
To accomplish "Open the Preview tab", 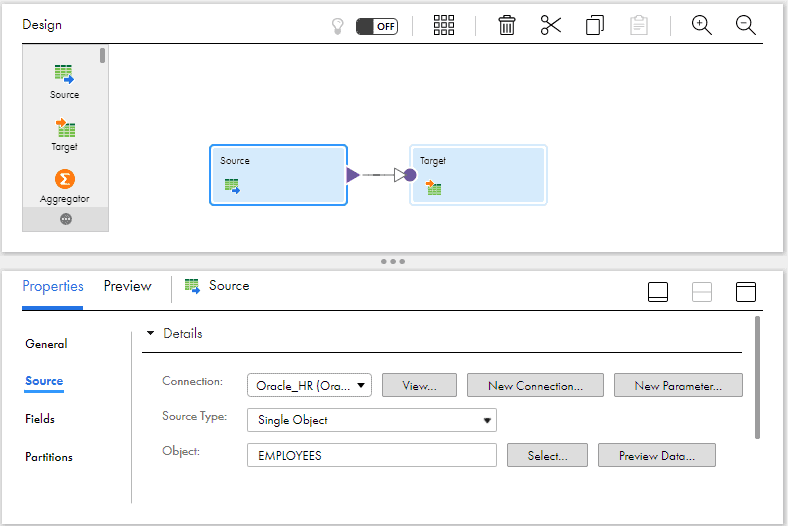I will [x=128, y=286].
